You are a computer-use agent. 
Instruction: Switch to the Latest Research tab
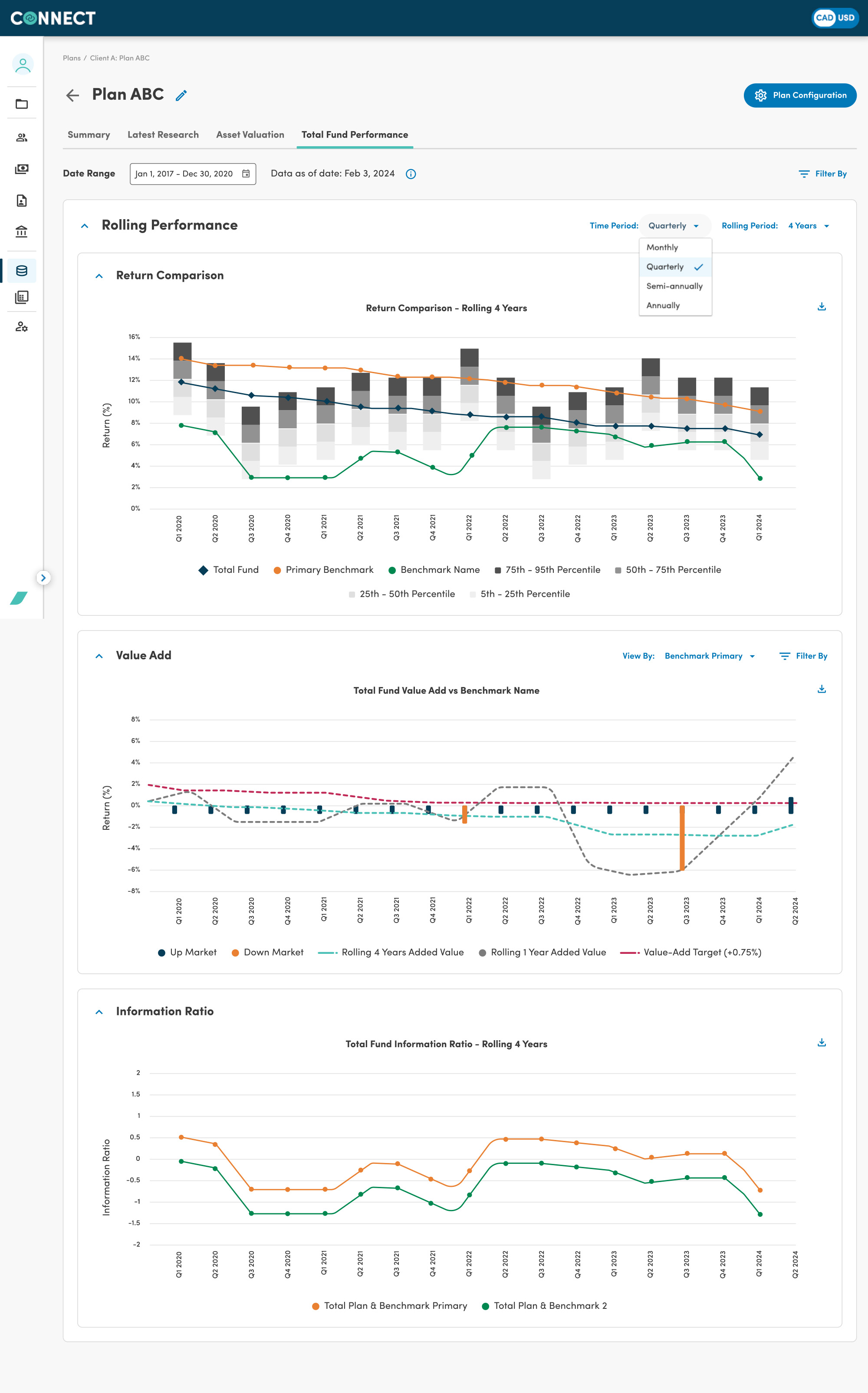(x=163, y=135)
